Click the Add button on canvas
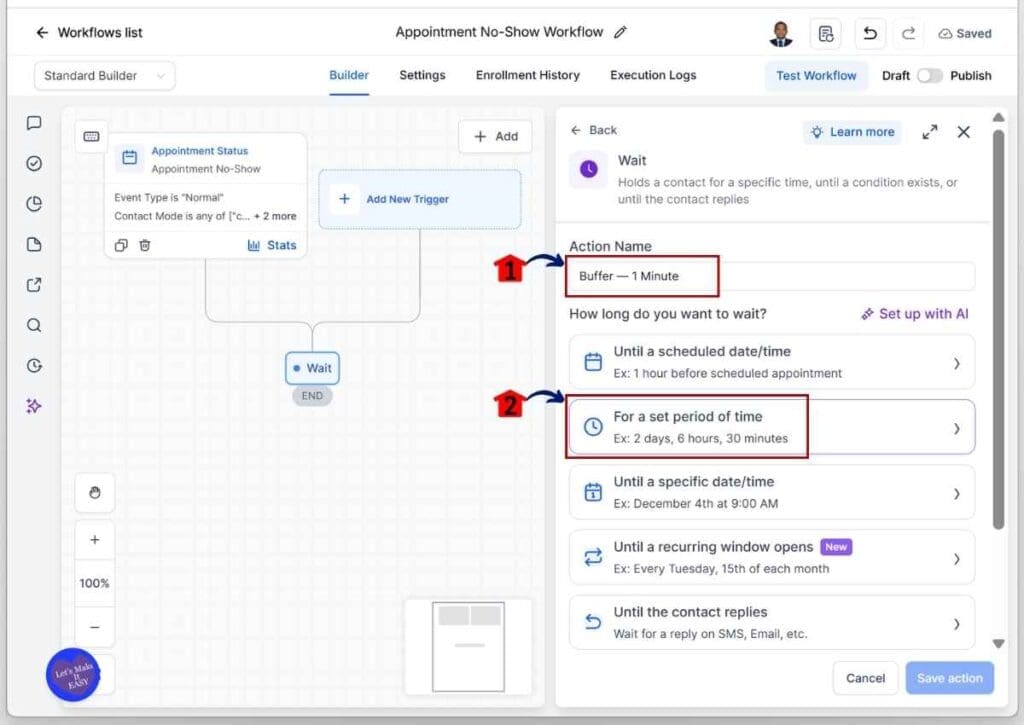The width and height of the screenshot is (1024, 725). pos(496,137)
